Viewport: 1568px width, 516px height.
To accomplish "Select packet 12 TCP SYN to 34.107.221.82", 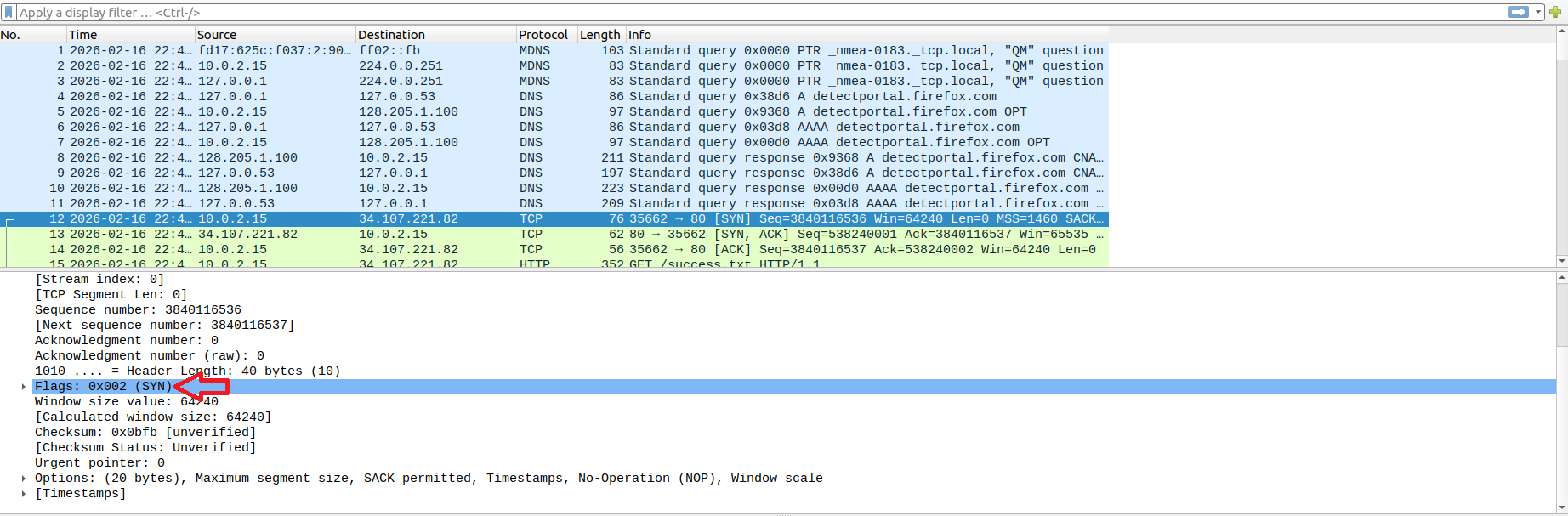I will pos(554,219).
